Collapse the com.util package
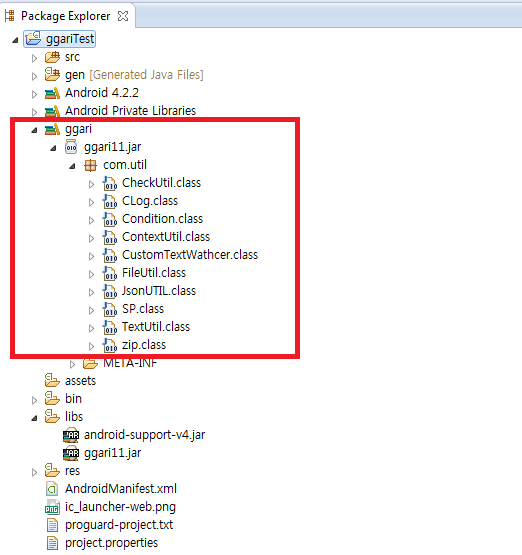 [x=73, y=166]
